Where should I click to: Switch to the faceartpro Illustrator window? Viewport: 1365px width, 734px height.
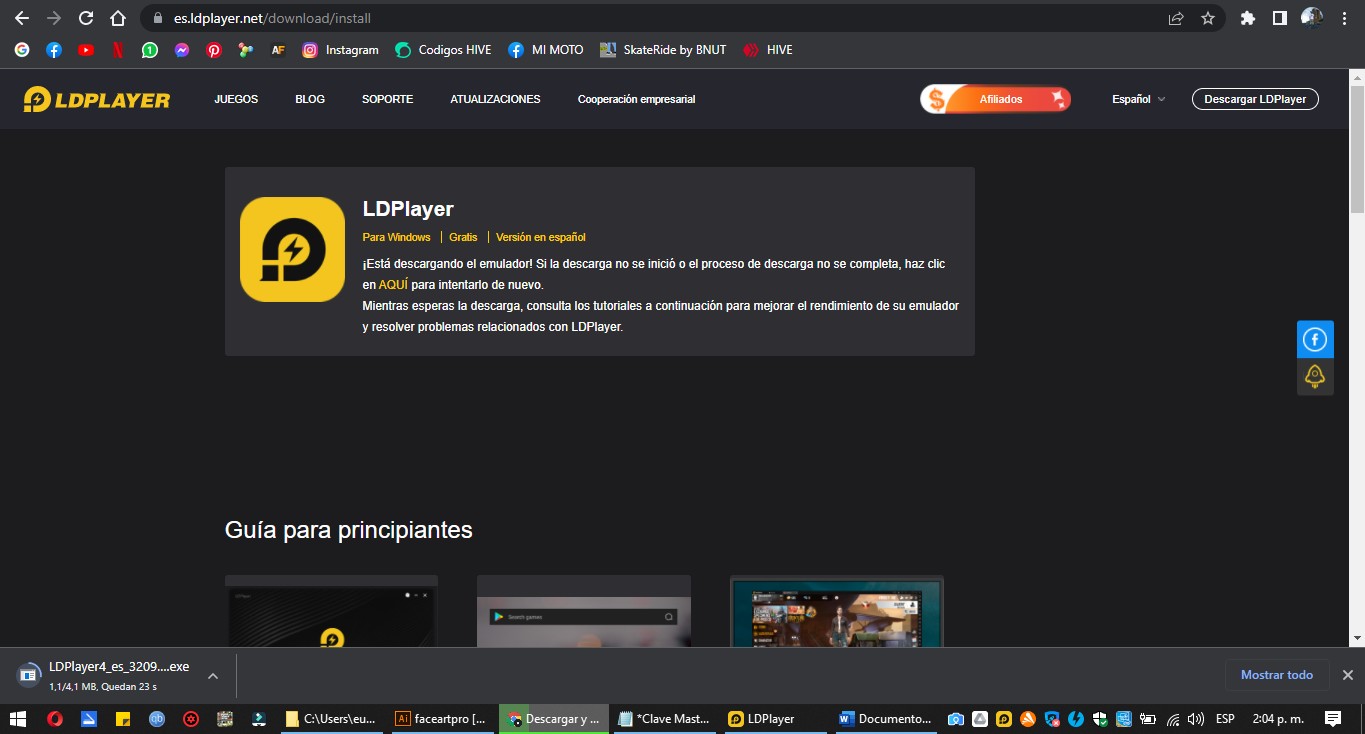(x=440, y=718)
